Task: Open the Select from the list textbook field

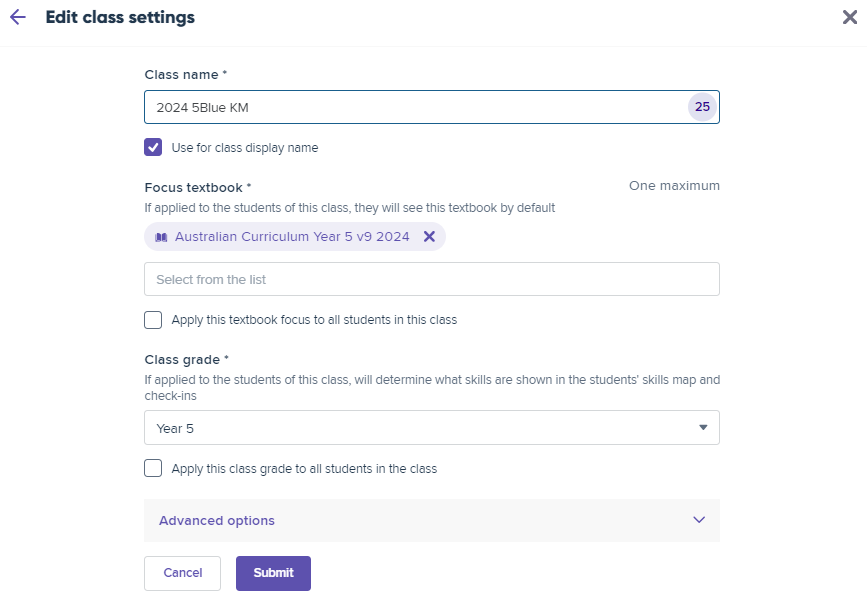Action: pos(432,279)
